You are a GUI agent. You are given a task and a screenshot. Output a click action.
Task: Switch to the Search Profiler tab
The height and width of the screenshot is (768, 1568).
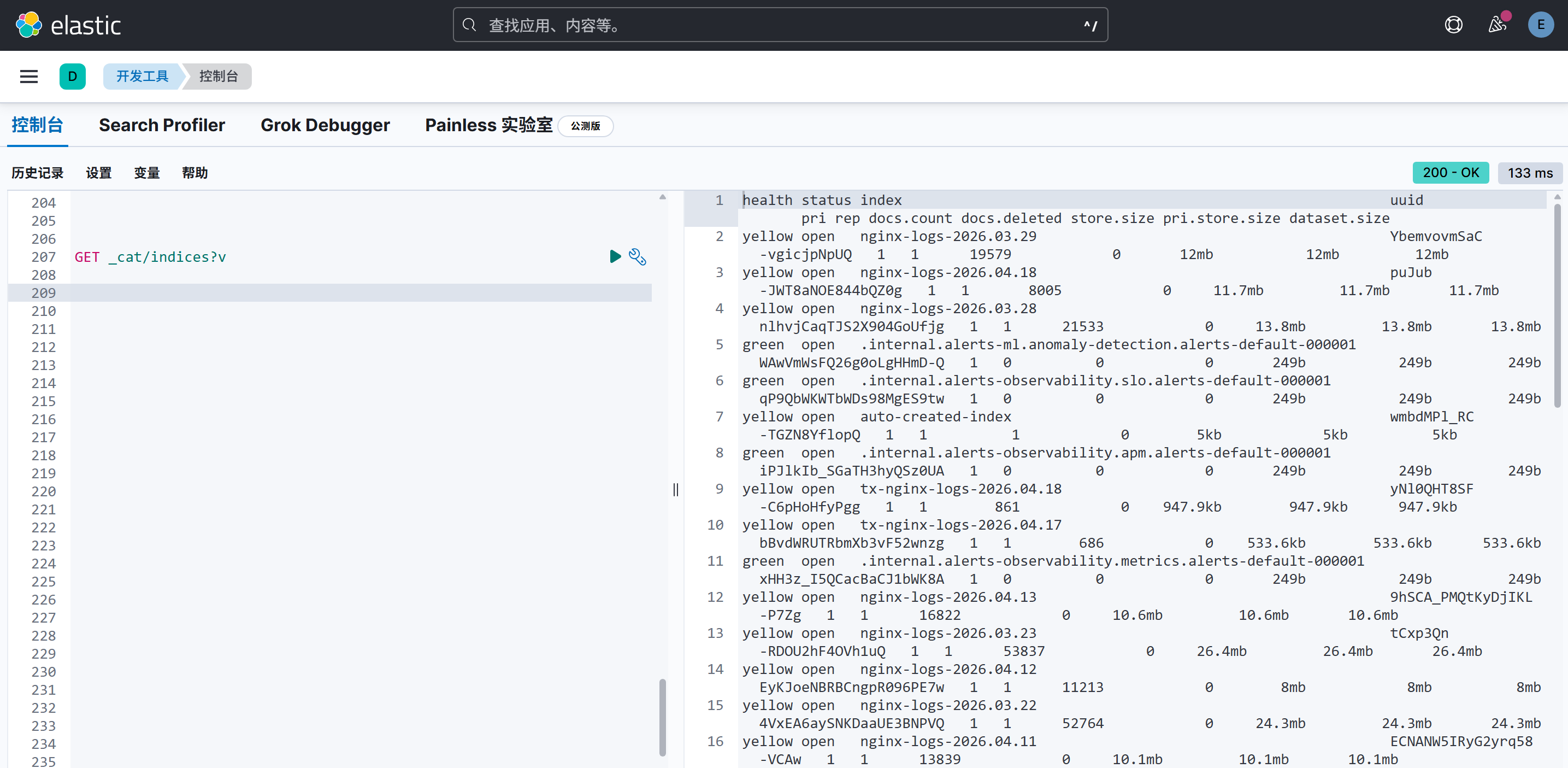click(x=161, y=125)
